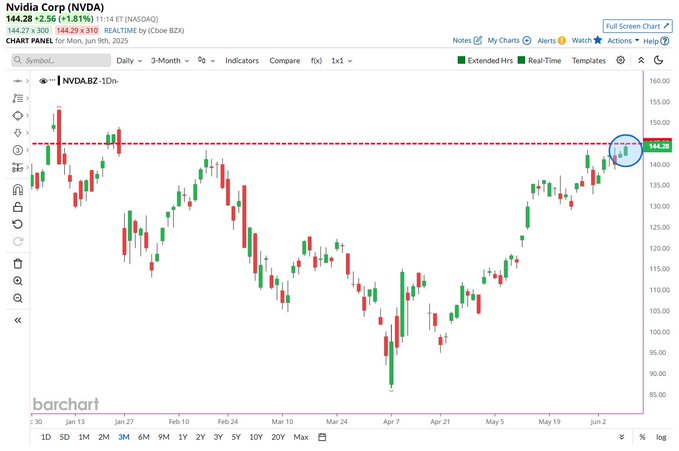Image resolution: width=679 pixels, height=451 pixels.
Task: Click the Symbol search field
Action: pos(61,60)
